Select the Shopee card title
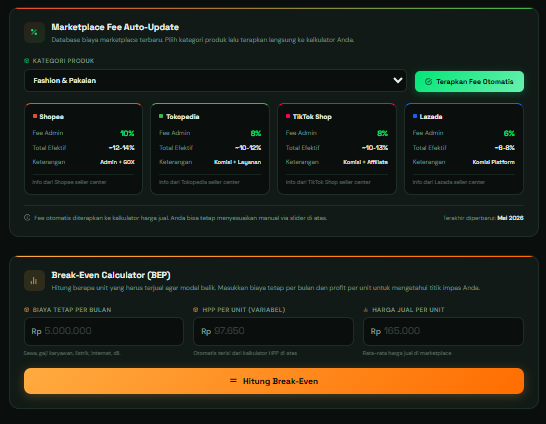The width and height of the screenshot is (546, 424). (52, 117)
